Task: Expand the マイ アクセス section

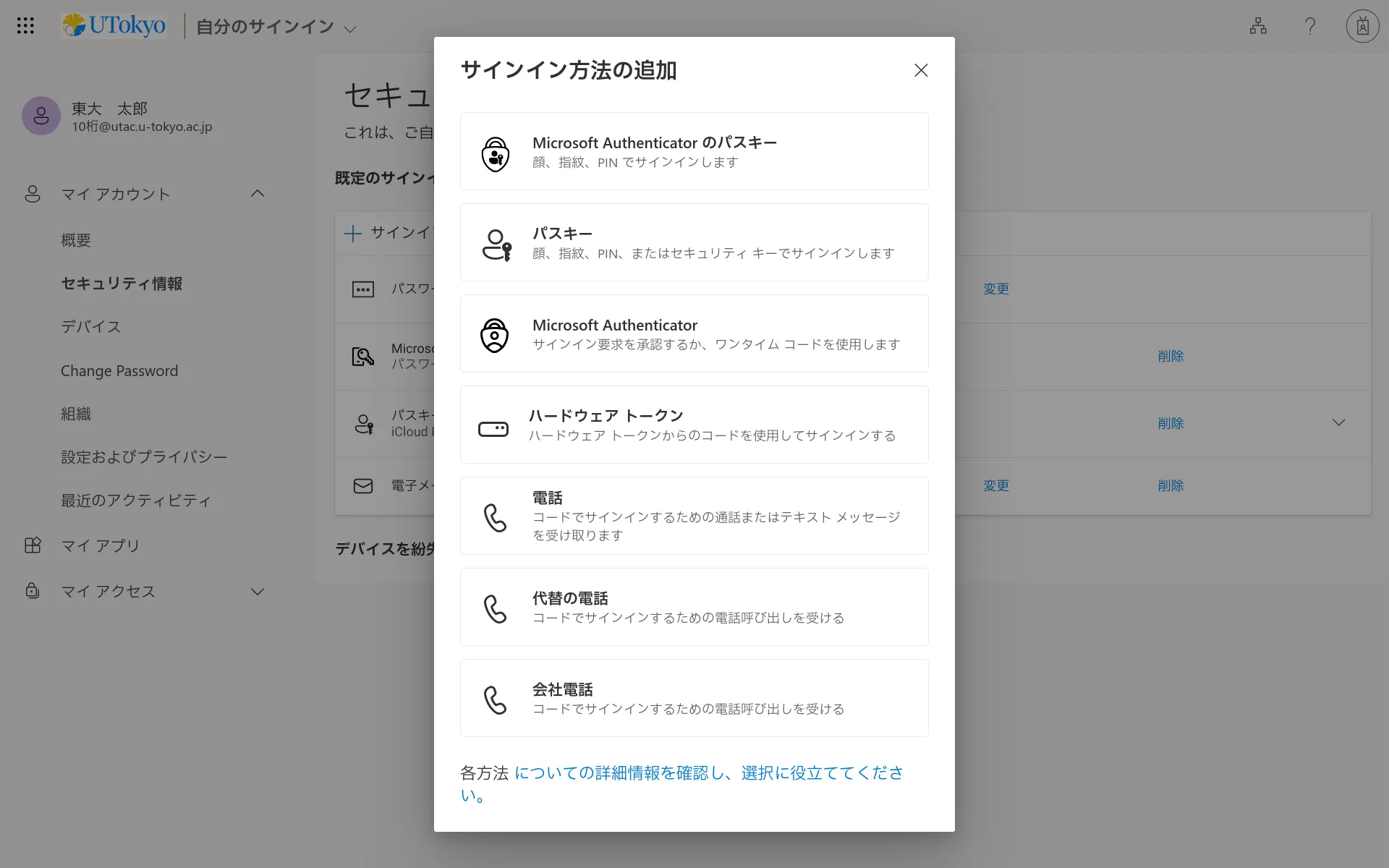Action: click(257, 592)
